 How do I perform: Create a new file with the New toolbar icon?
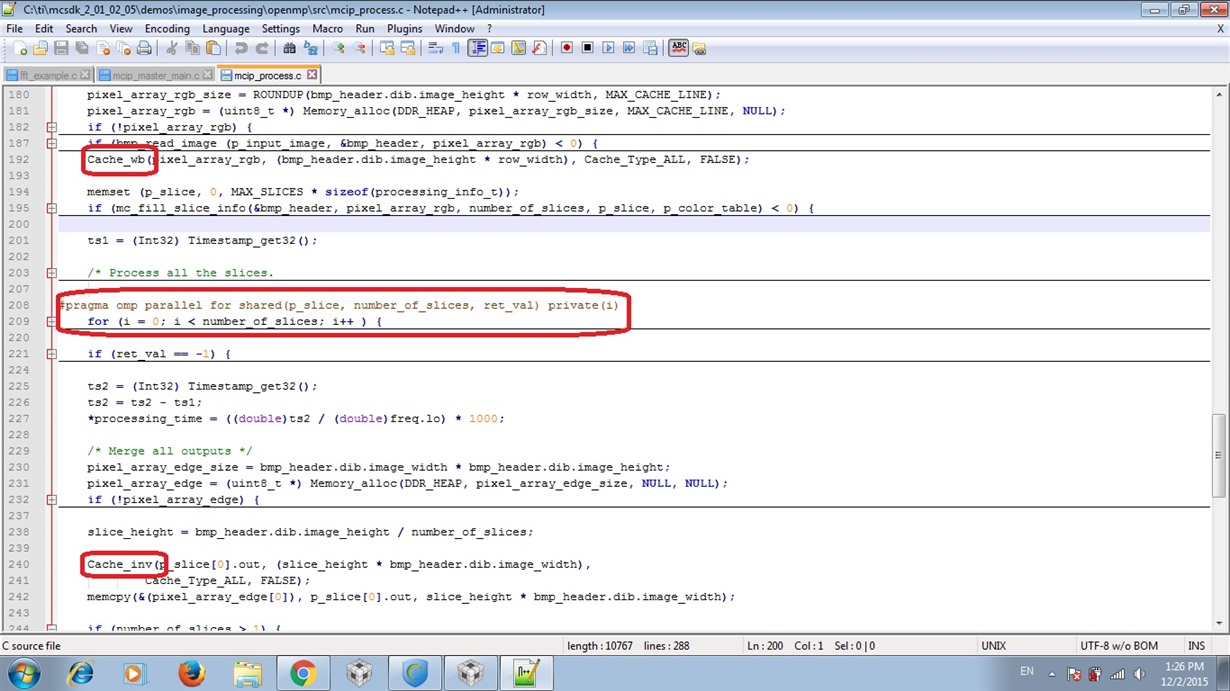pos(20,48)
